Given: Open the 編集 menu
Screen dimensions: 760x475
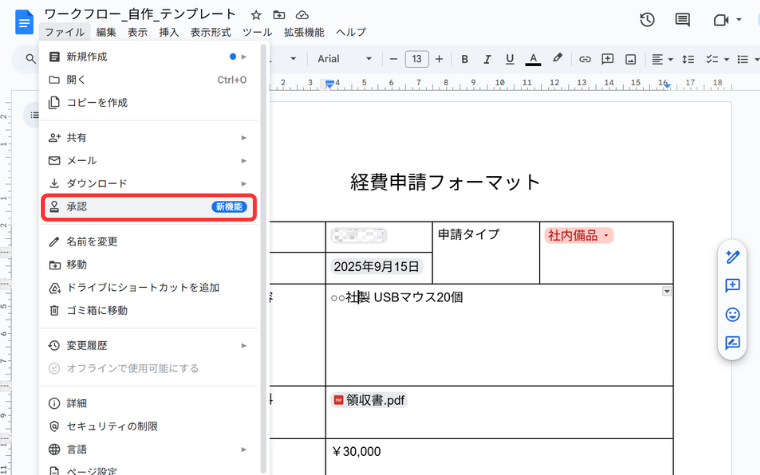Looking at the screenshot, I should point(106,32).
